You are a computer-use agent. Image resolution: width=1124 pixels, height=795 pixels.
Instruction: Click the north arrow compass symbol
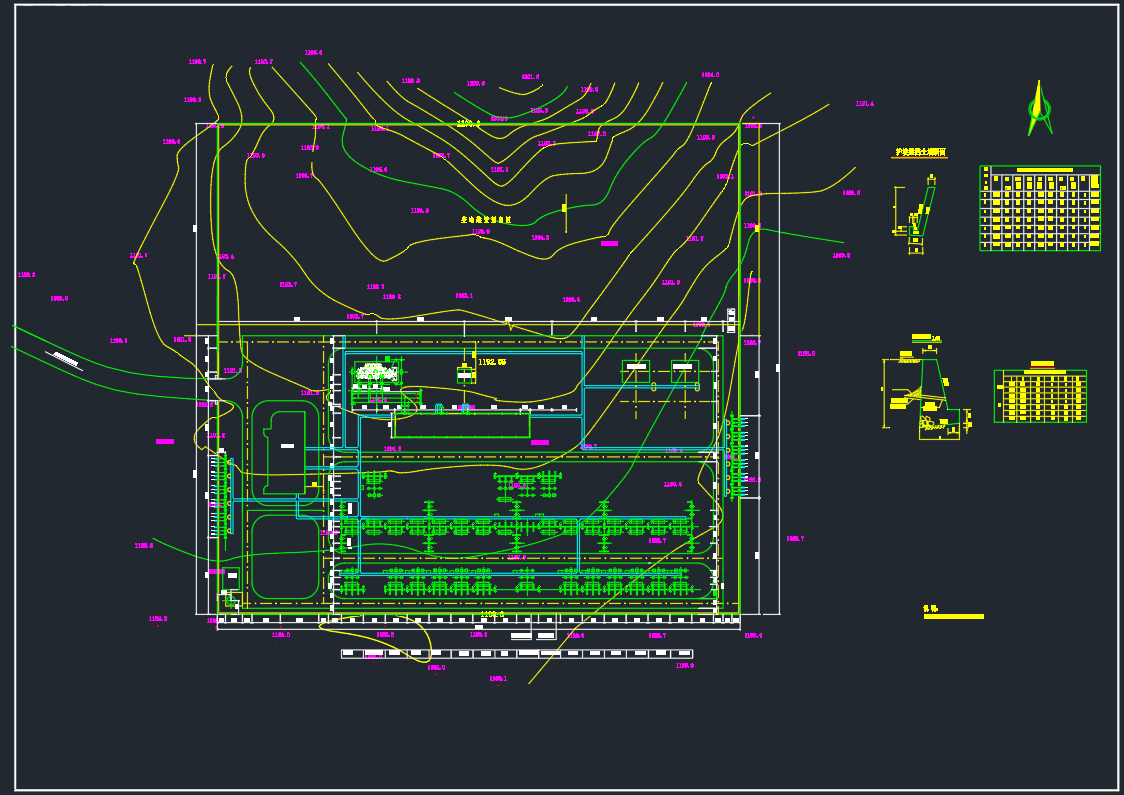[x=1039, y=109]
